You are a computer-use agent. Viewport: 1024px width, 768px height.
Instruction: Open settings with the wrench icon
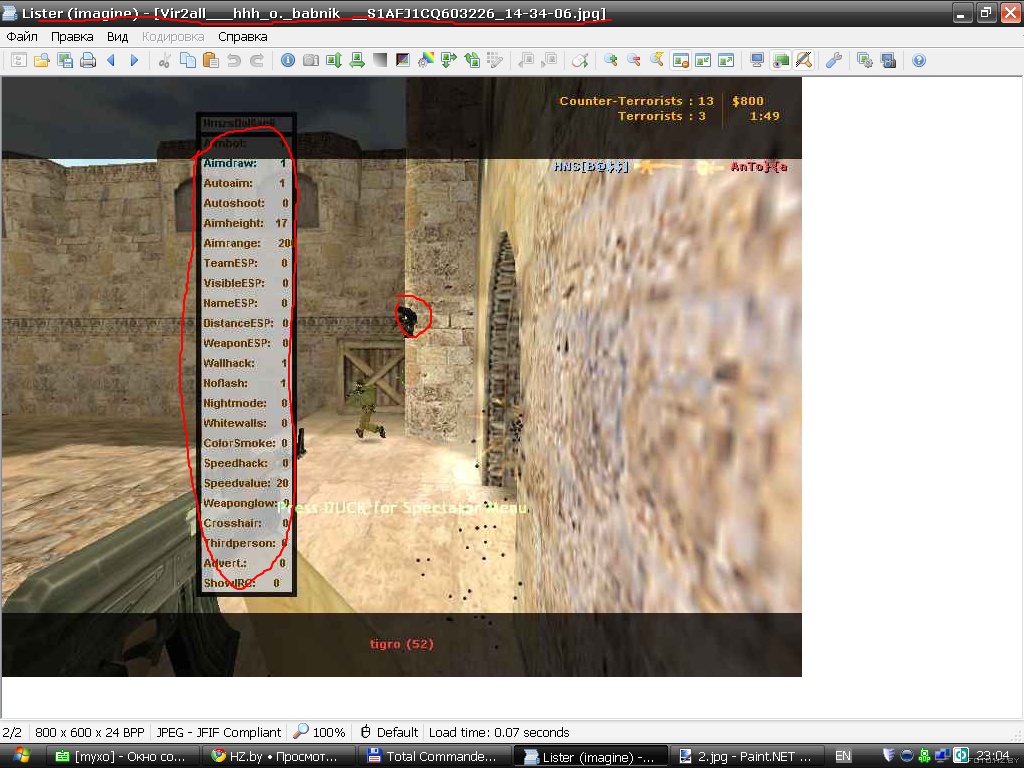[834, 61]
